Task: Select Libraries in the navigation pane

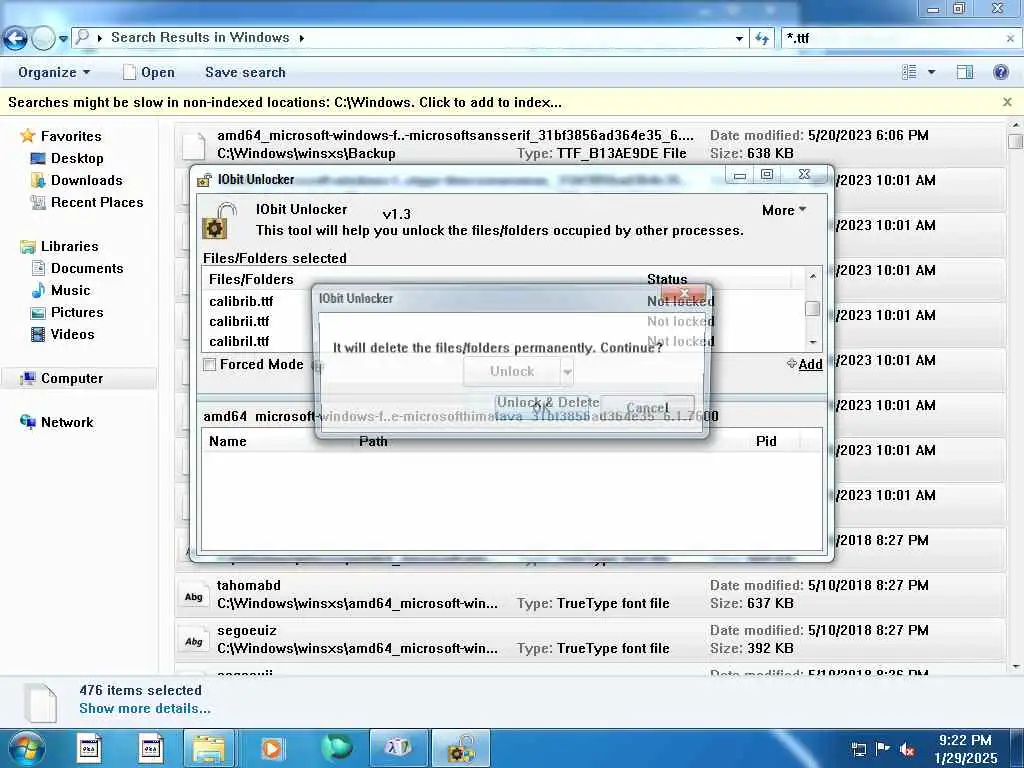Action: [x=69, y=246]
